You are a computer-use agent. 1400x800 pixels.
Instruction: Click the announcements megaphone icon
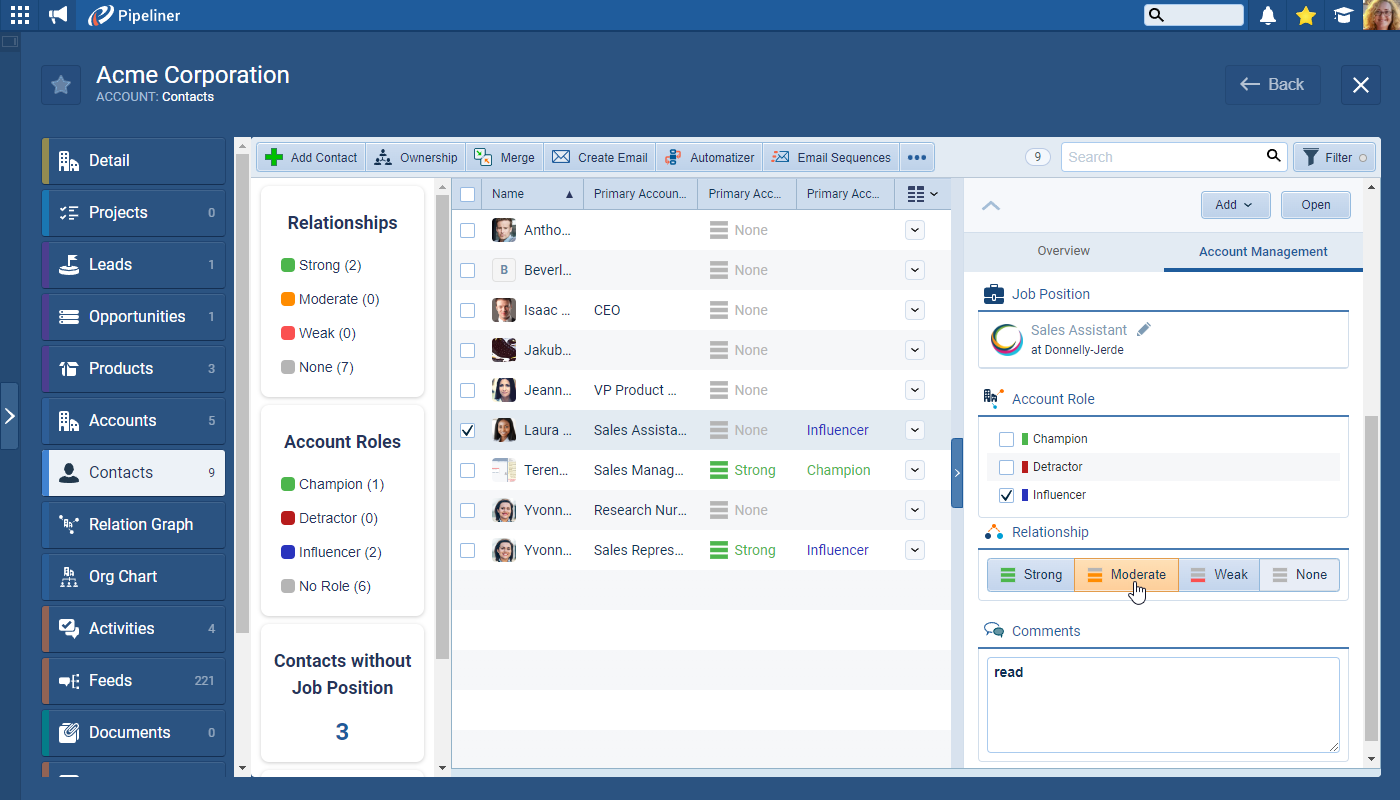point(58,15)
